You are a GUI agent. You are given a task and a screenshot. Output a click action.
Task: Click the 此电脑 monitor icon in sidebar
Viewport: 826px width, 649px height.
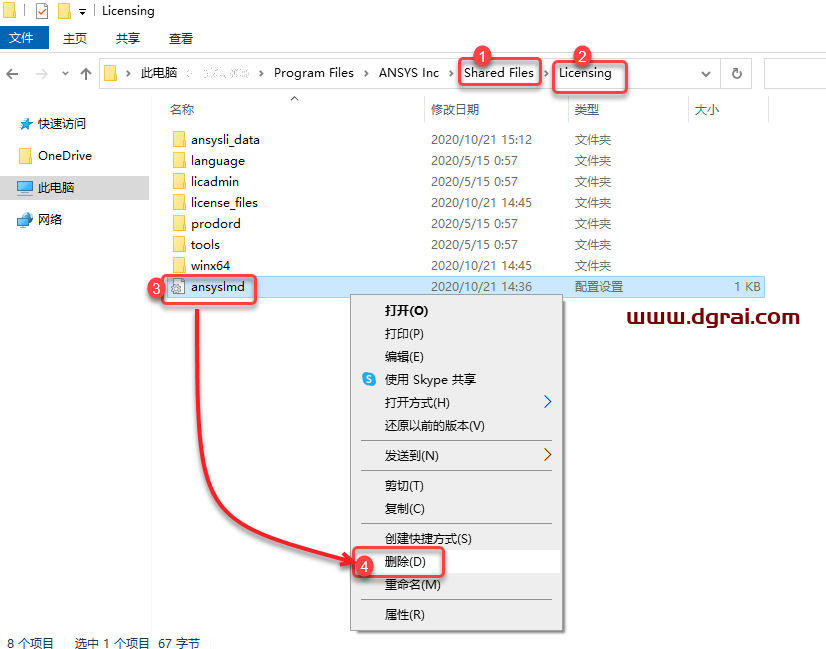click(x=25, y=188)
